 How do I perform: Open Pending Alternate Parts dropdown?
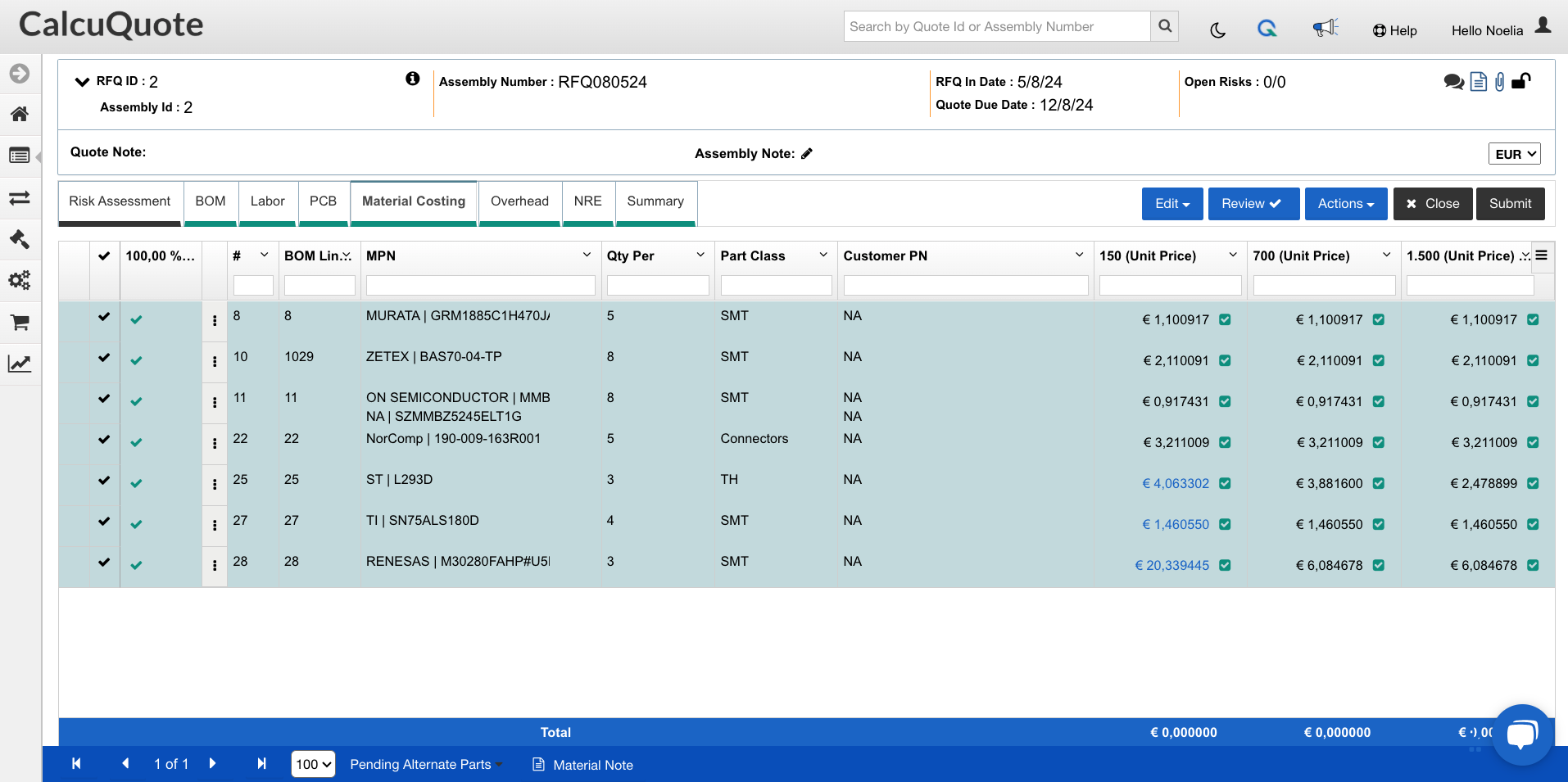coord(426,764)
